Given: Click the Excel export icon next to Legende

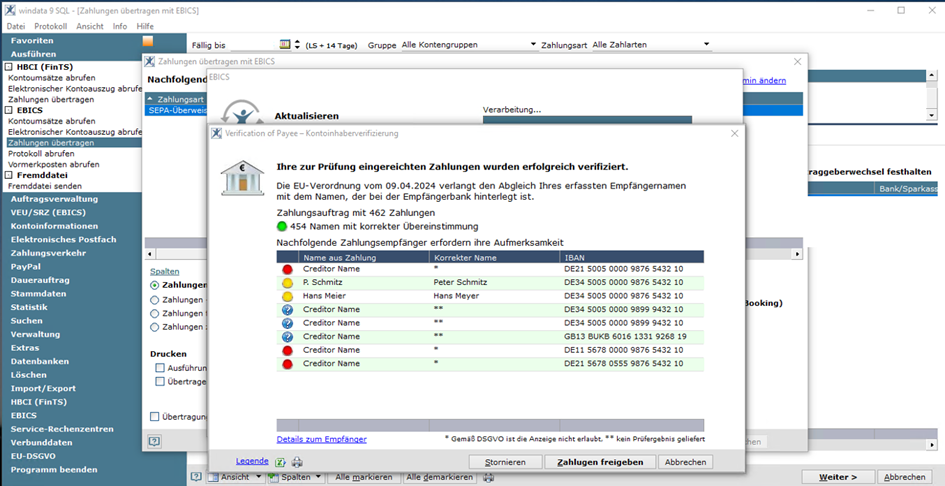Looking at the screenshot, I should click(x=281, y=462).
